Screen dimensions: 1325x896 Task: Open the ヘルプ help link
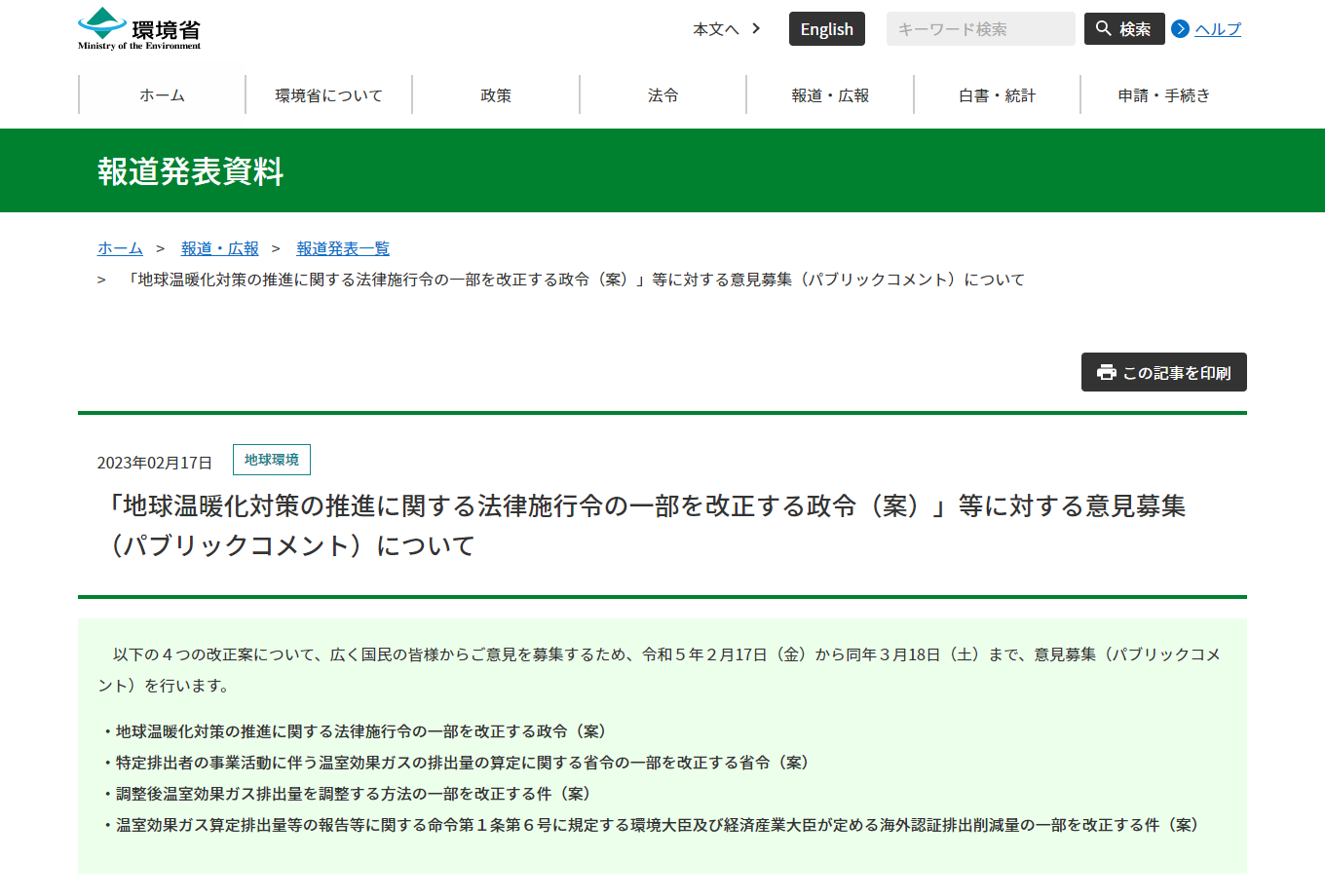pyautogui.click(x=1218, y=29)
